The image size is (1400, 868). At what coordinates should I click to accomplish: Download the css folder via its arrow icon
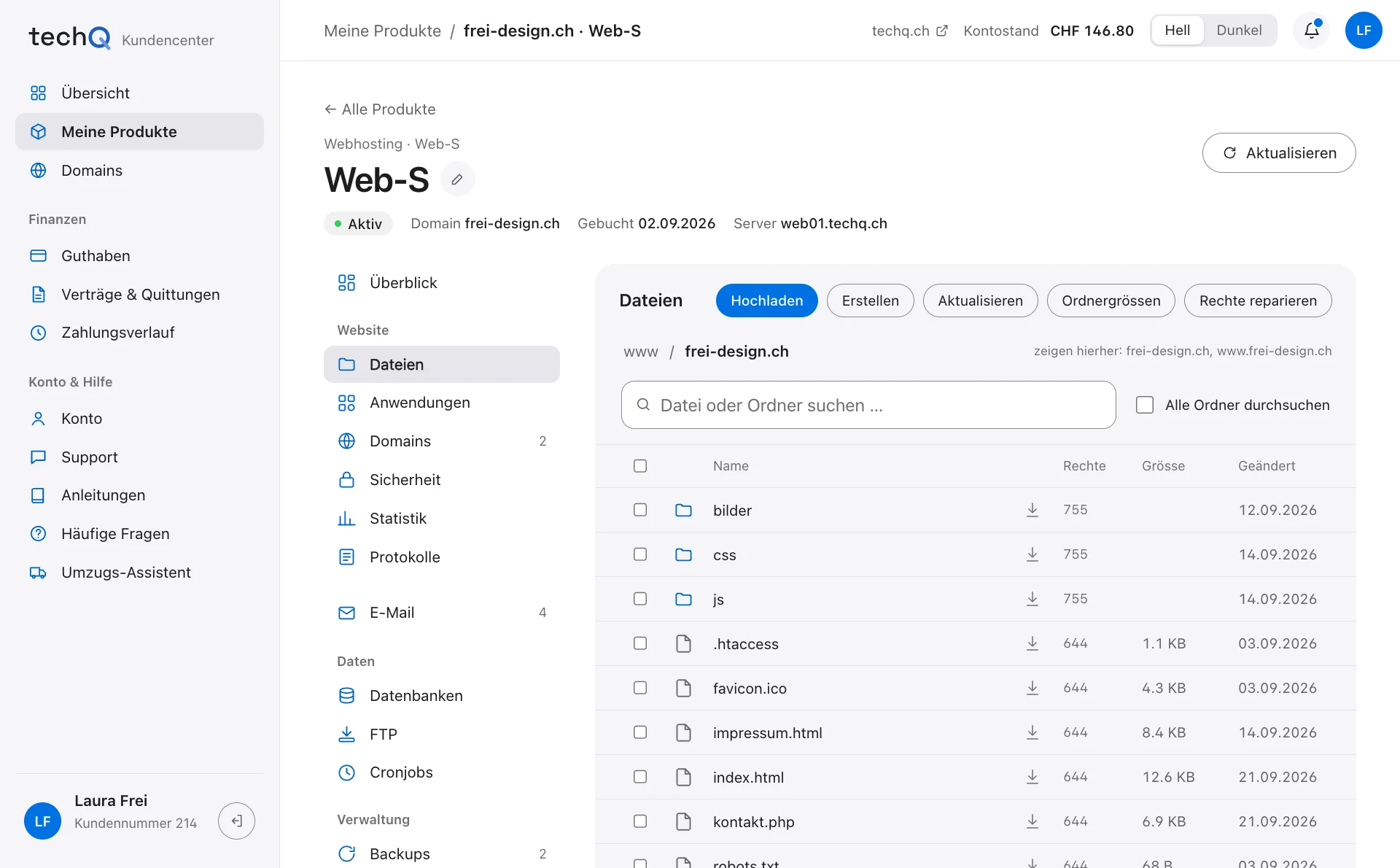tap(1032, 554)
